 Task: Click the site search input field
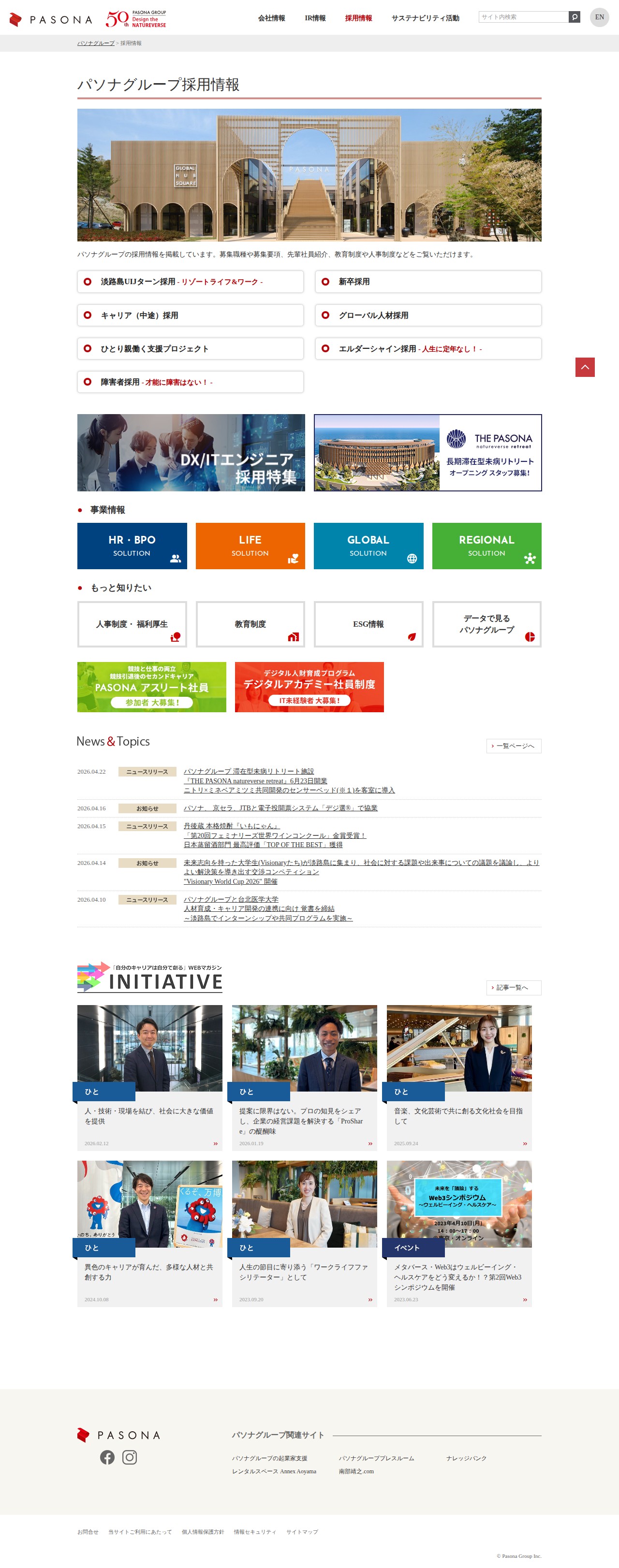pos(523,17)
